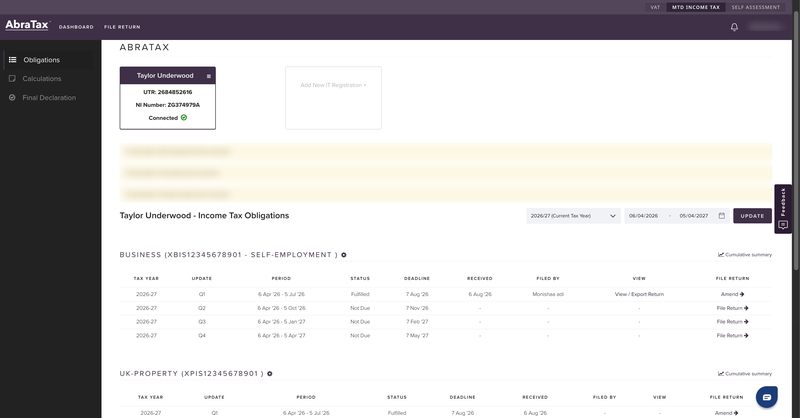Click the Business self-employment settings gear
800x418 pixels.
(344, 255)
